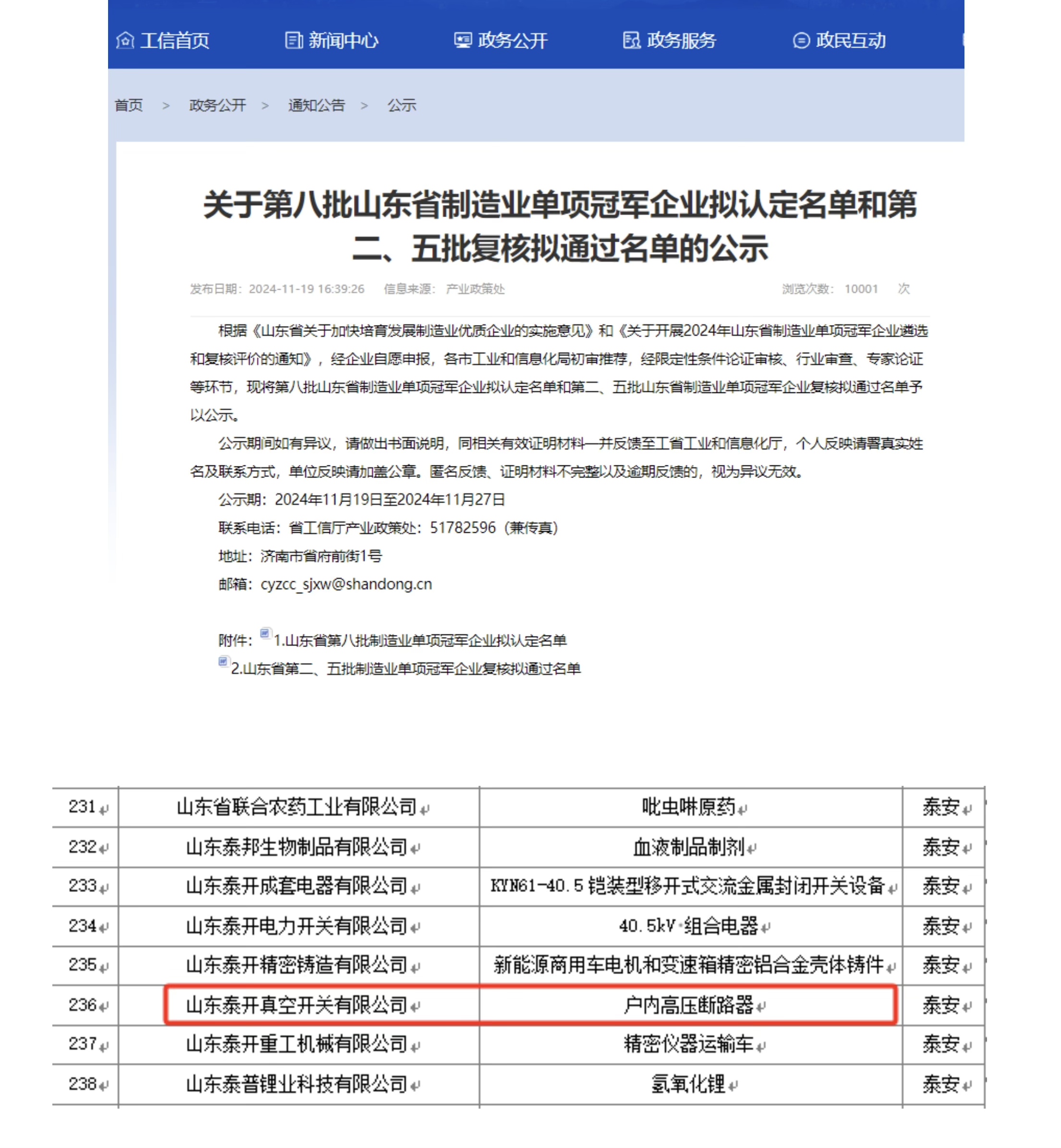Click the Word document icon for attachment 1

(265, 633)
